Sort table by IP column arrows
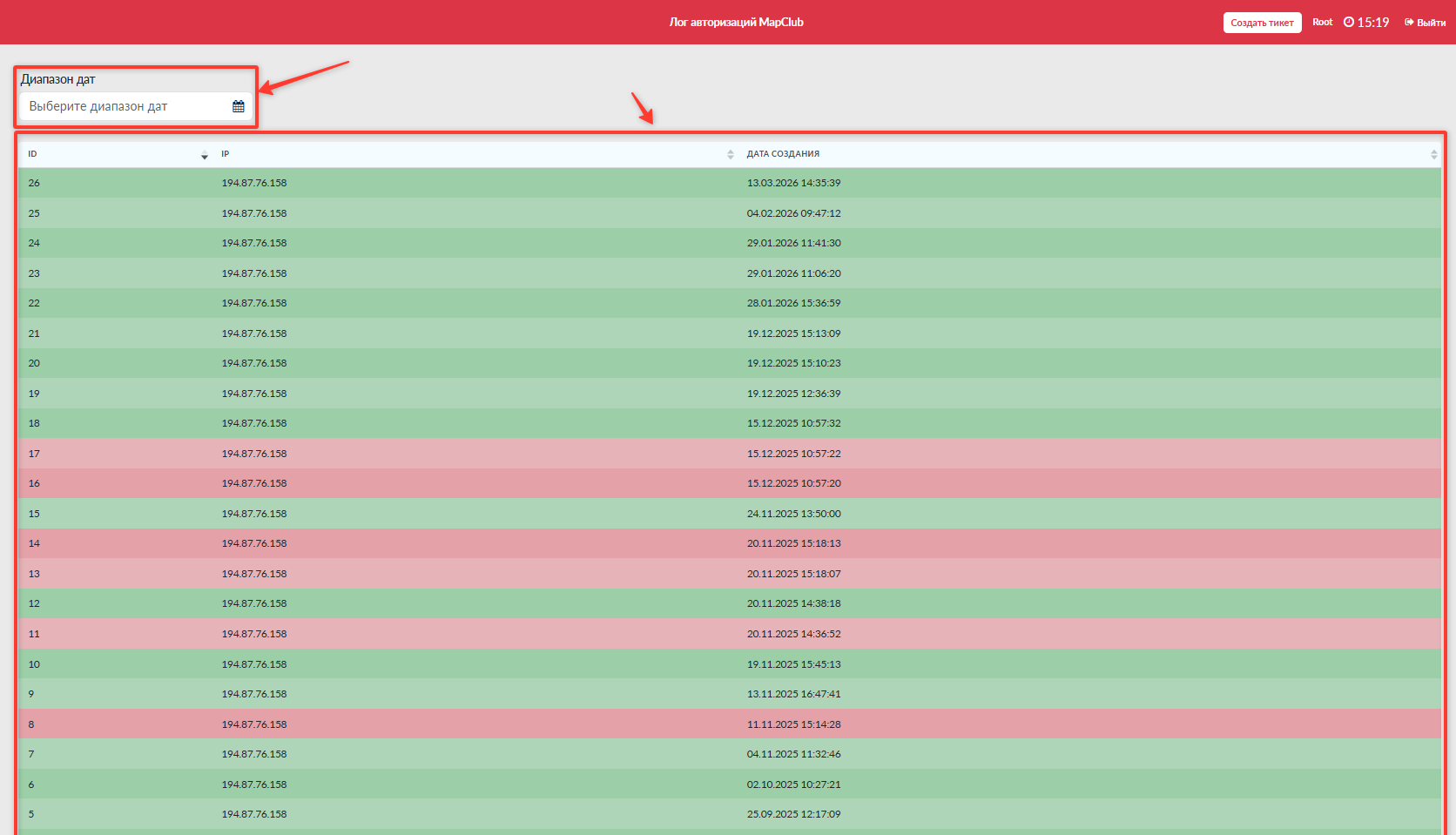The image size is (1456, 835). coord(731,154)
